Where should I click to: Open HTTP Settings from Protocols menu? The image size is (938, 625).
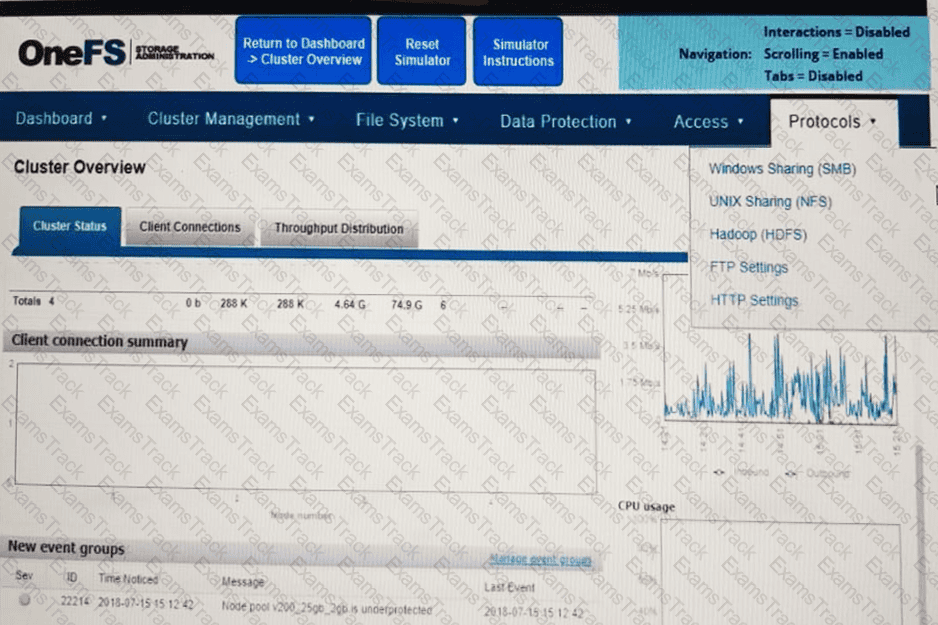point(754,300)
